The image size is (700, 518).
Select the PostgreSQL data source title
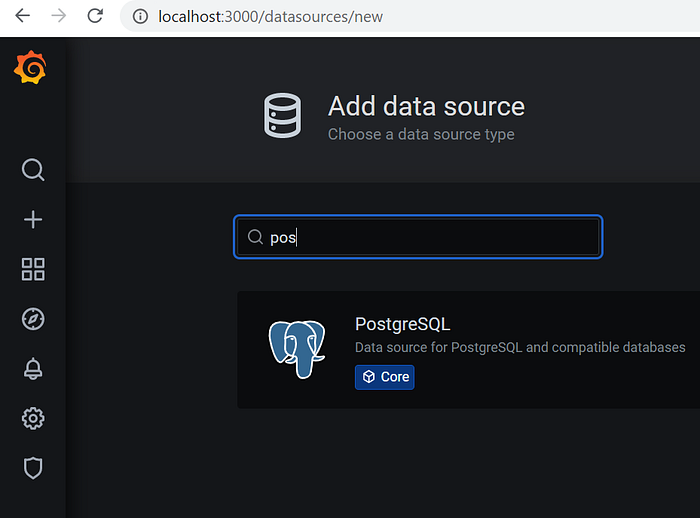click(x=402, y=325)
